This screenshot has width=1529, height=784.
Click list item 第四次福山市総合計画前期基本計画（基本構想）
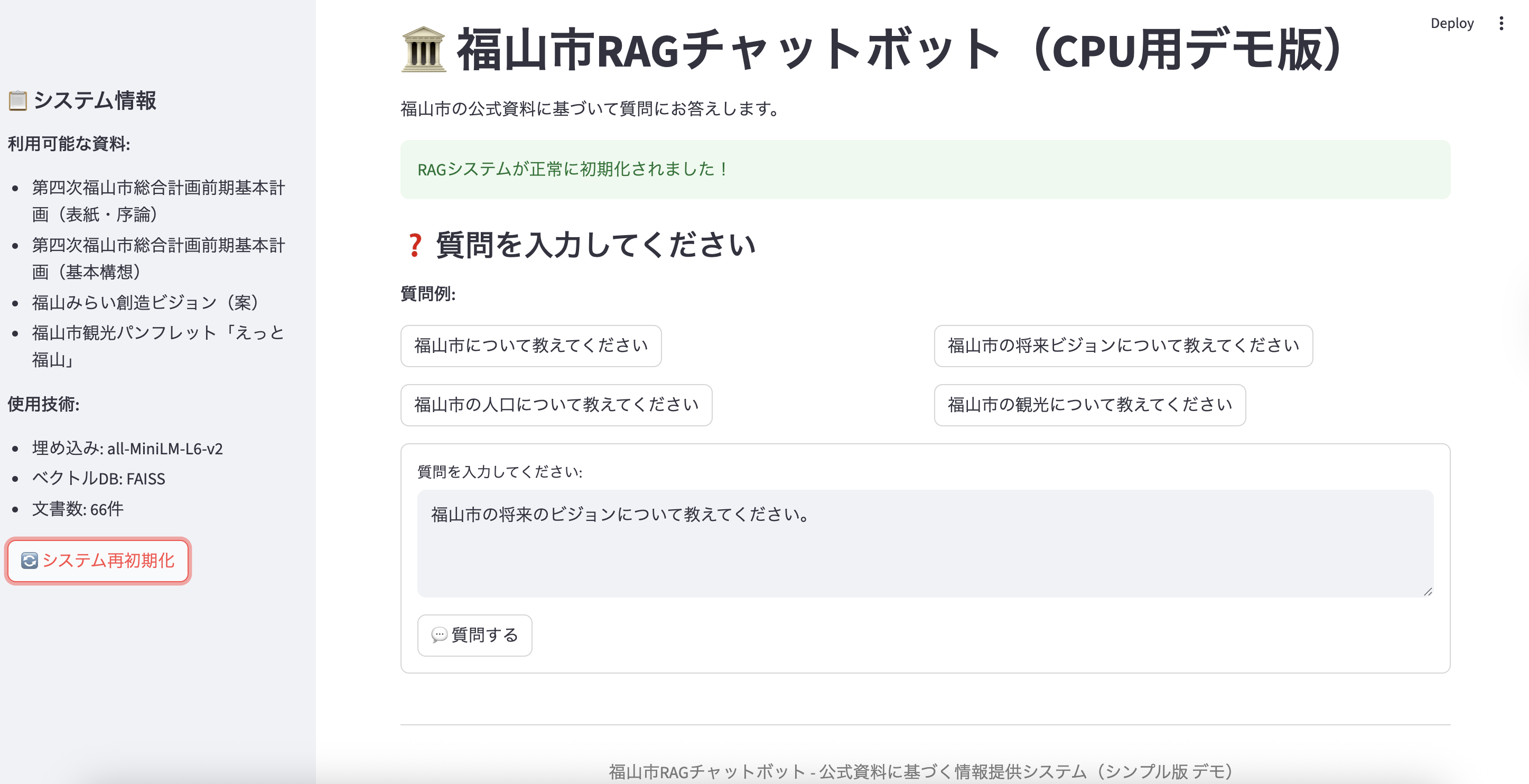coord(159,259)
